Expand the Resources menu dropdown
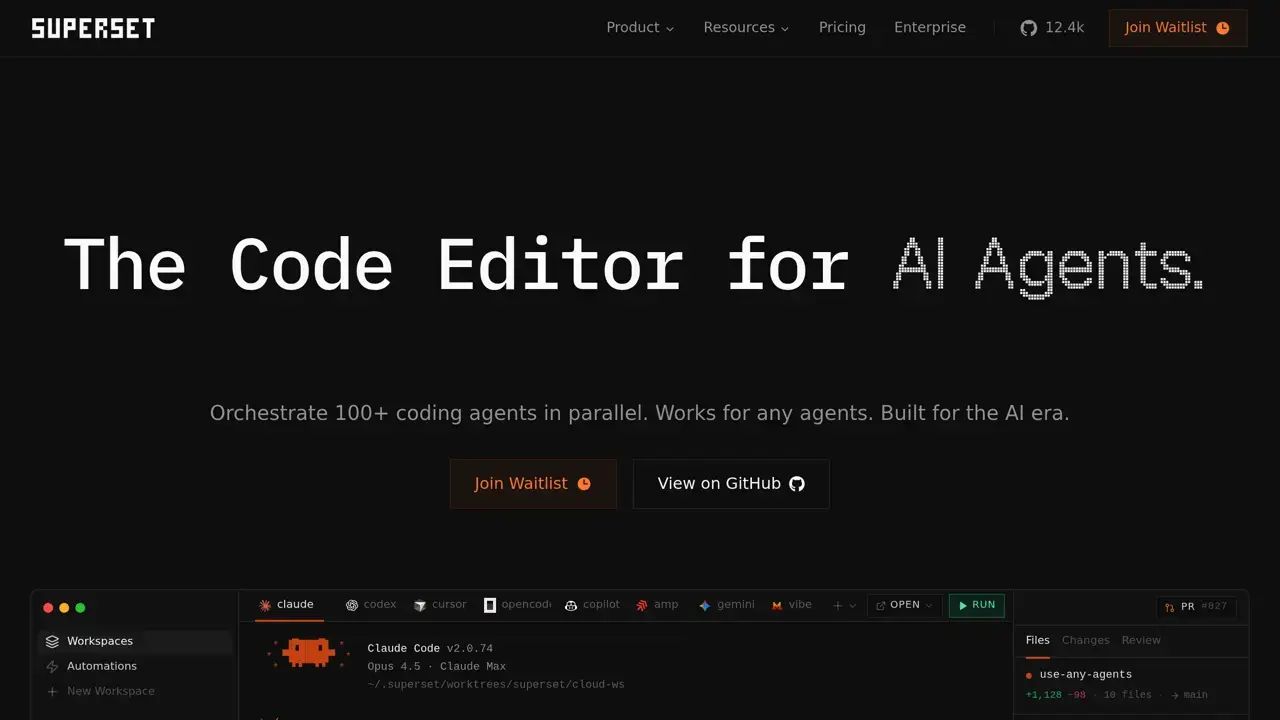This screenshot has height=720, width=1280. [x=746, y=28]
